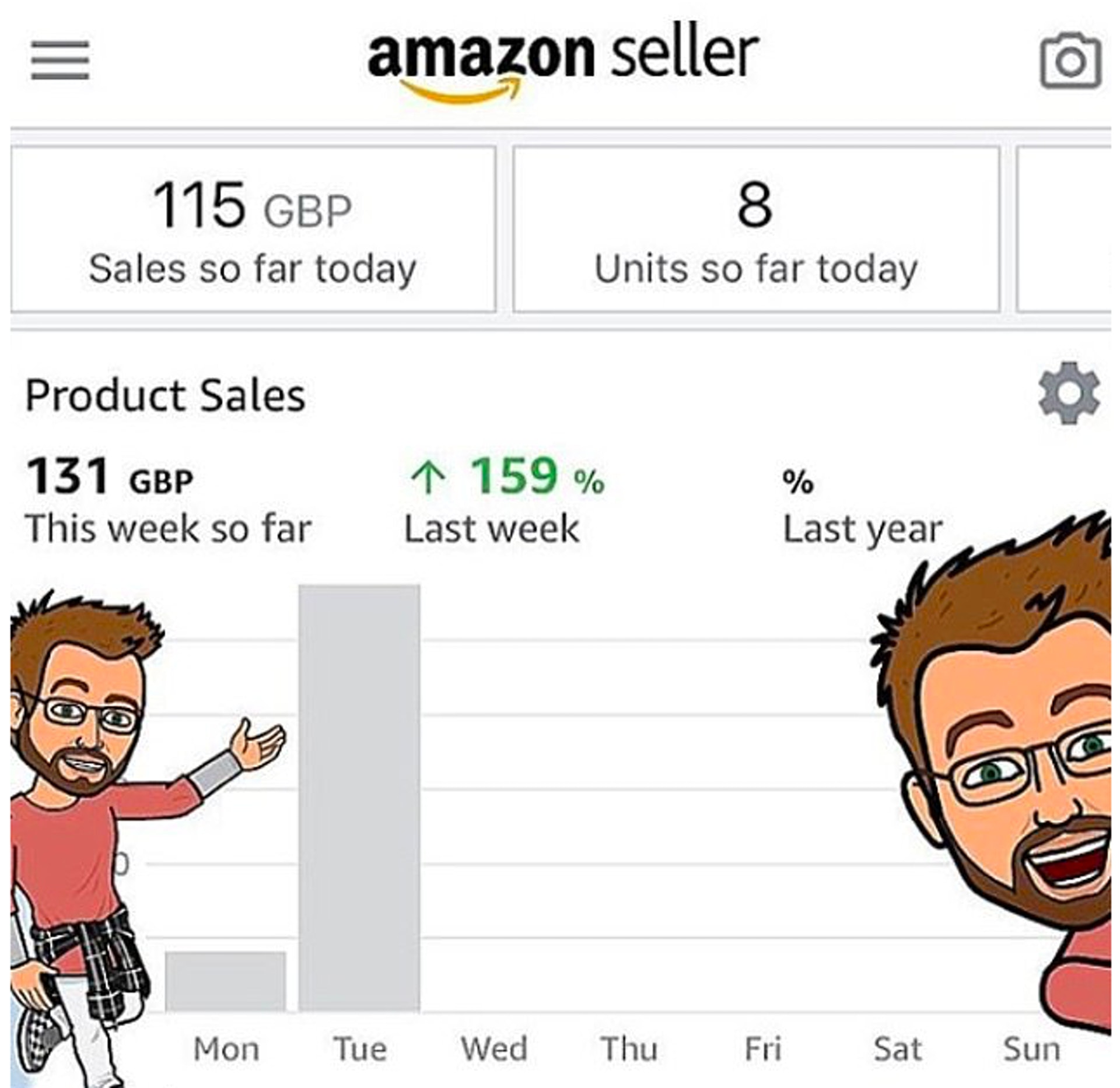Tap the Fri label on chart axis

tap(762, 1049)
